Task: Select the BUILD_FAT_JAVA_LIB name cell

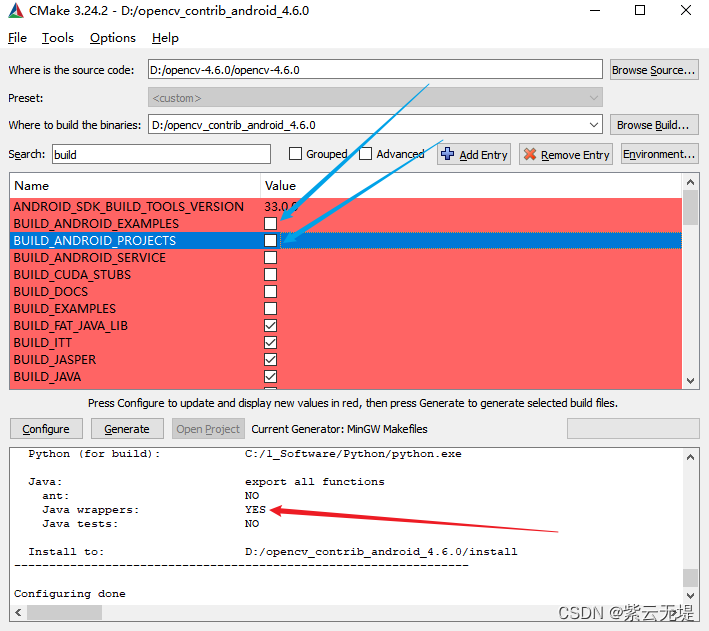Action: (71, 326)
